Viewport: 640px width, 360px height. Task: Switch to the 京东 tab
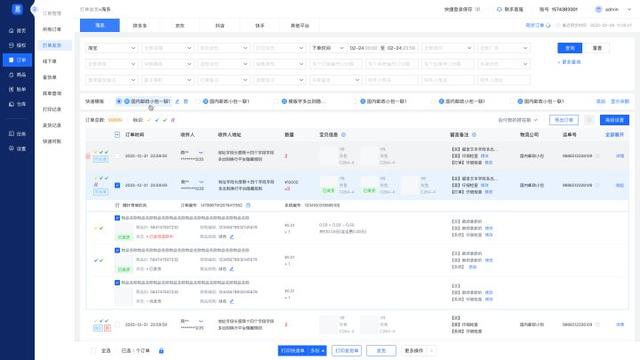(180, 25)
